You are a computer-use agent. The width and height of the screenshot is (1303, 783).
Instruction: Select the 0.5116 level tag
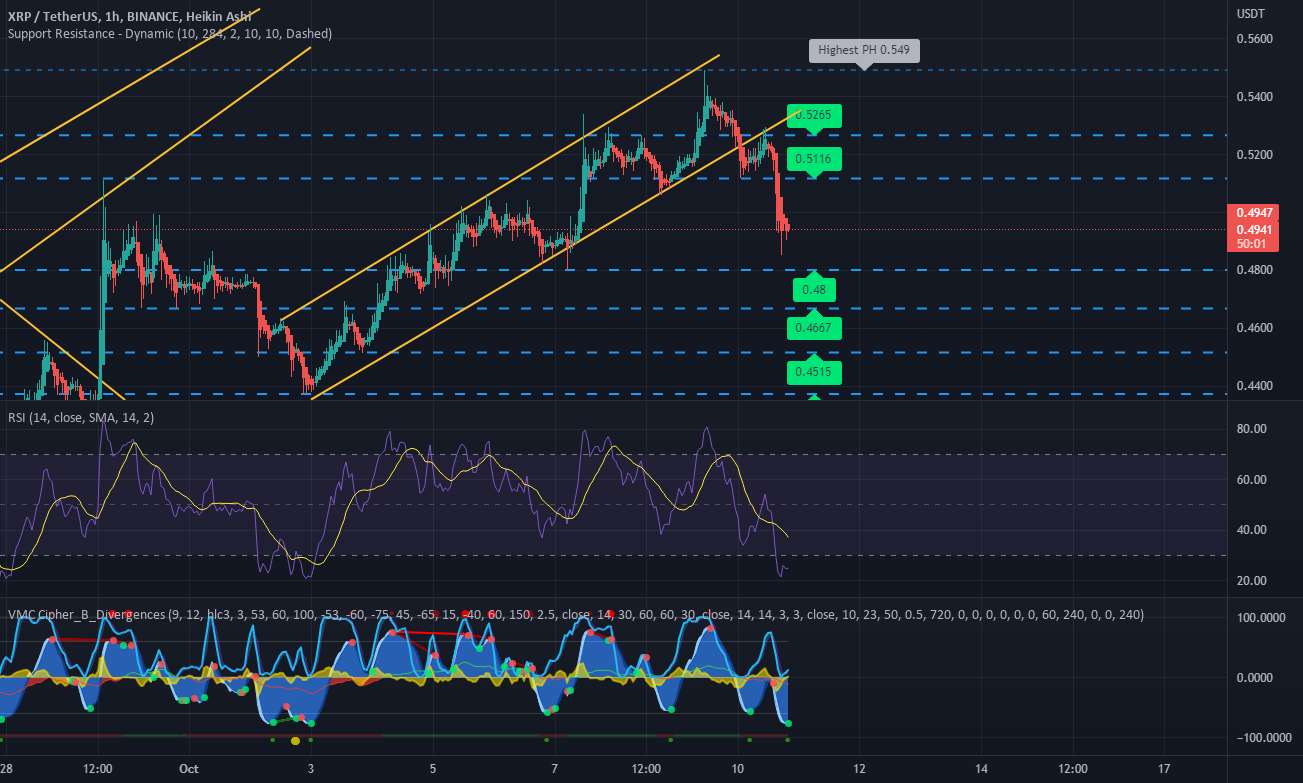(x=814, y=158)
